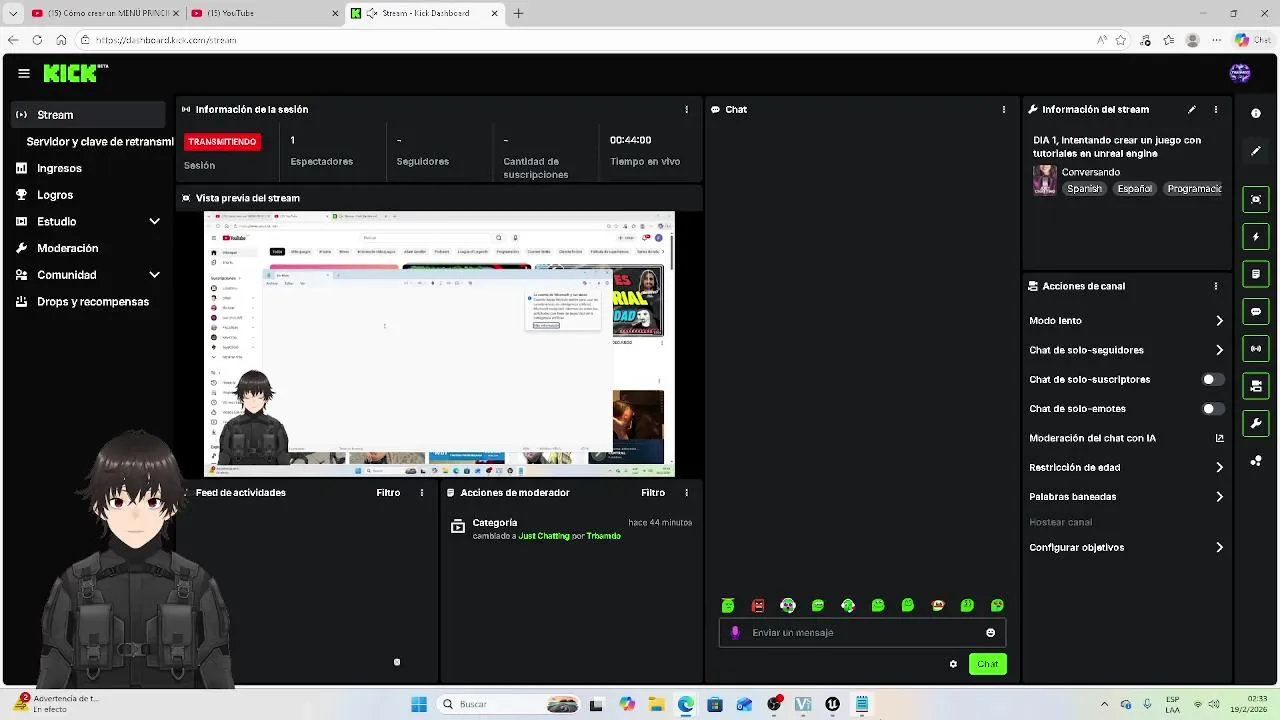Open the hamburger menu beside KICK logo
The width and height of the screenshot is (1280, 720).
[x=24, y=73]
